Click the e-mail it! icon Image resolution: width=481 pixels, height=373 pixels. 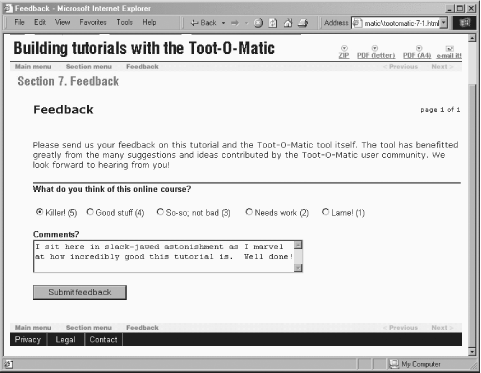click(449, 52)
